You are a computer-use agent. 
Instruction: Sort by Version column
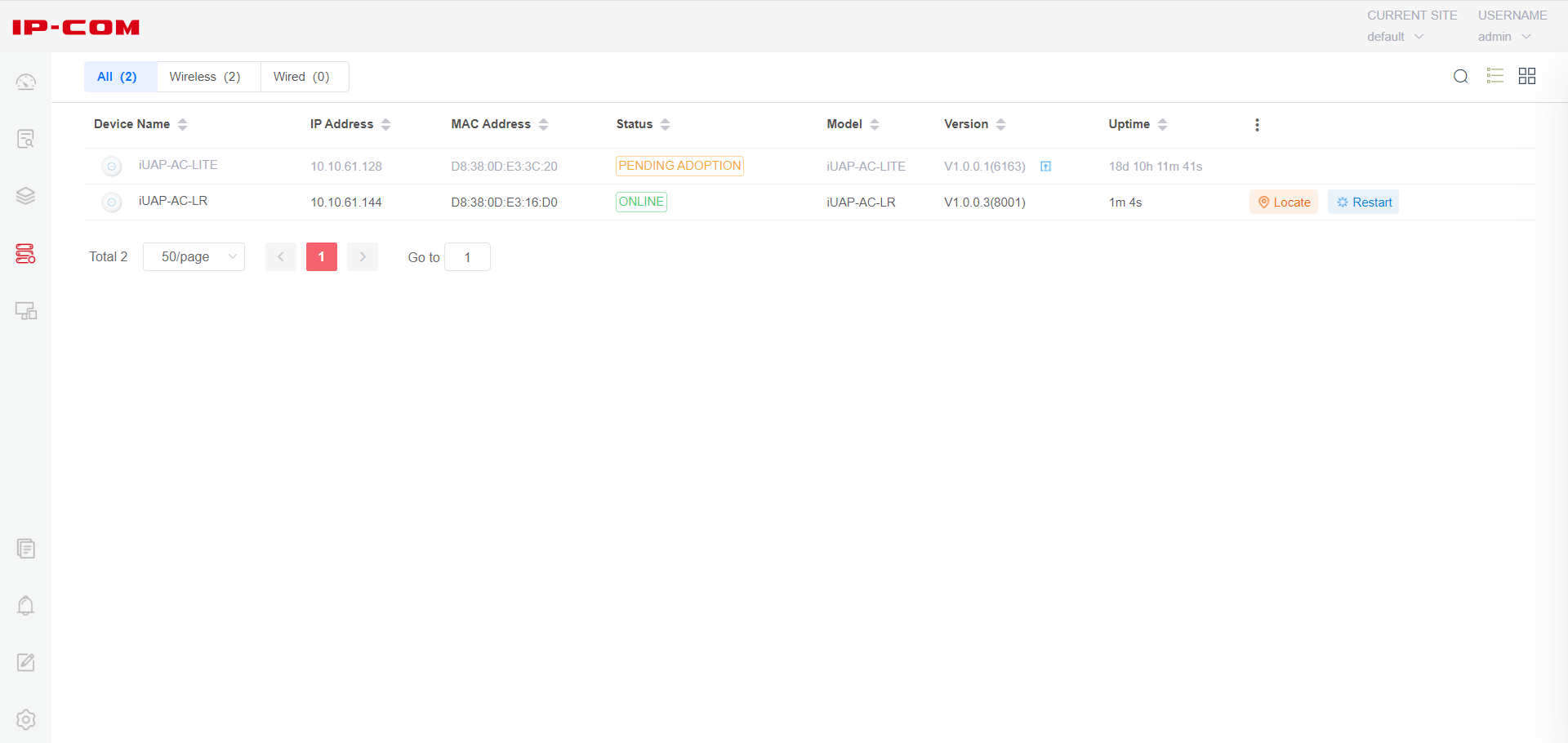pos(1000,124)
